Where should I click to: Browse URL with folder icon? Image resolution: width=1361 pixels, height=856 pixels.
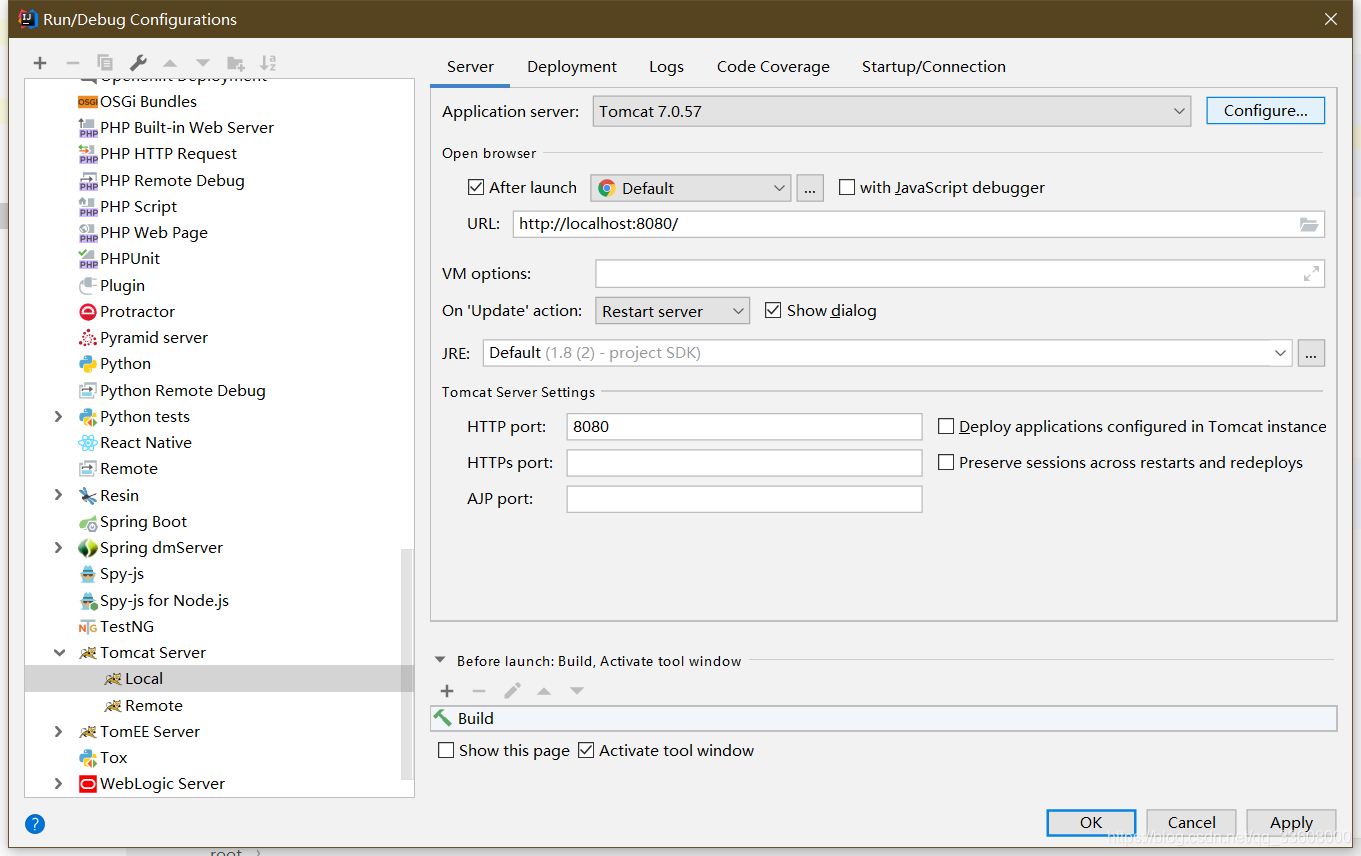tap(1309, 224)
